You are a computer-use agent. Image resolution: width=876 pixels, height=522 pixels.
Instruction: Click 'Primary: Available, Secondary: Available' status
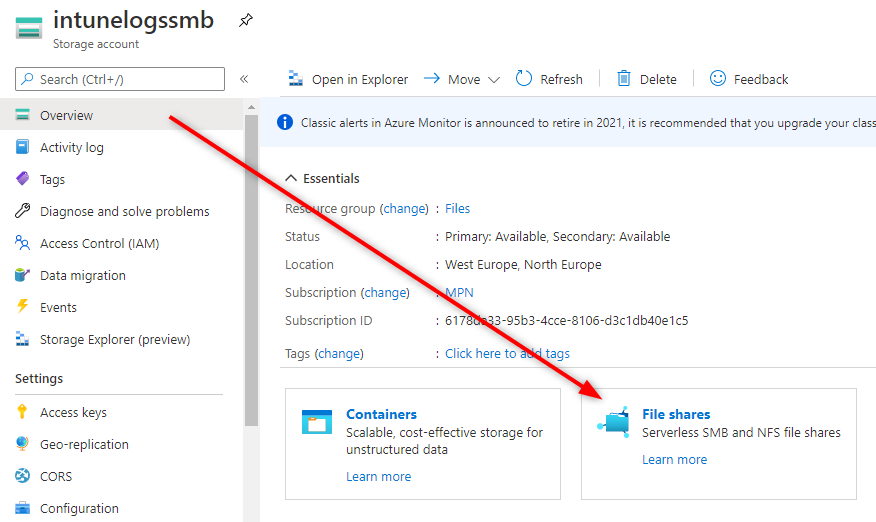click(557, 236)
